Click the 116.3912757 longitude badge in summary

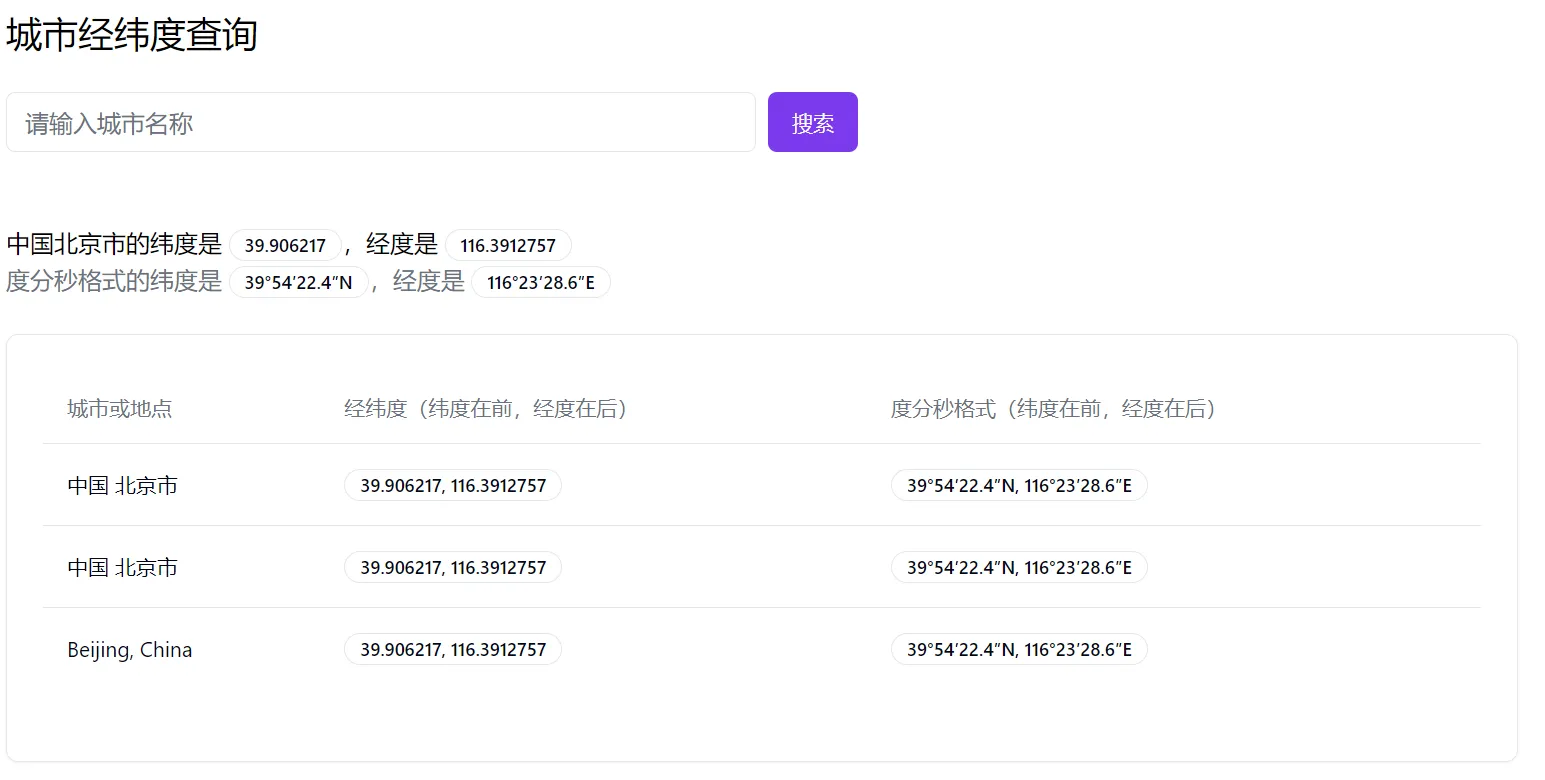(508, 246)
